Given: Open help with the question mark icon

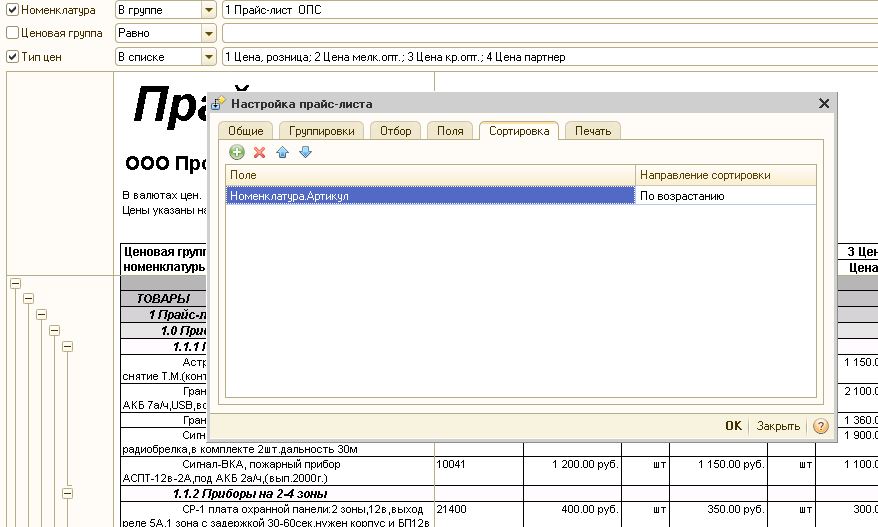Looking at the screenshot, I should click(x=821, y=426).
